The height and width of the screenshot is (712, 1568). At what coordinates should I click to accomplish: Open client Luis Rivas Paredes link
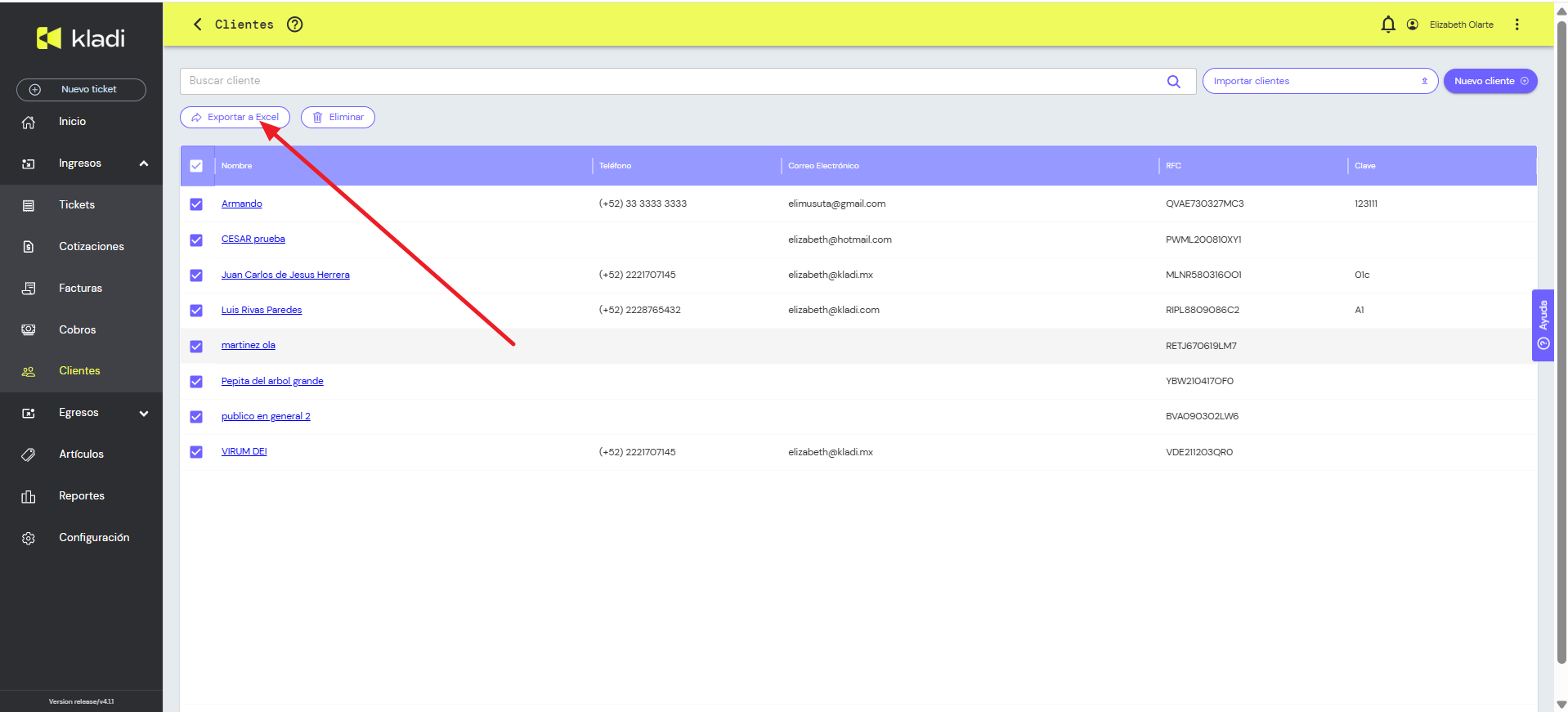[x=262, y=310]
